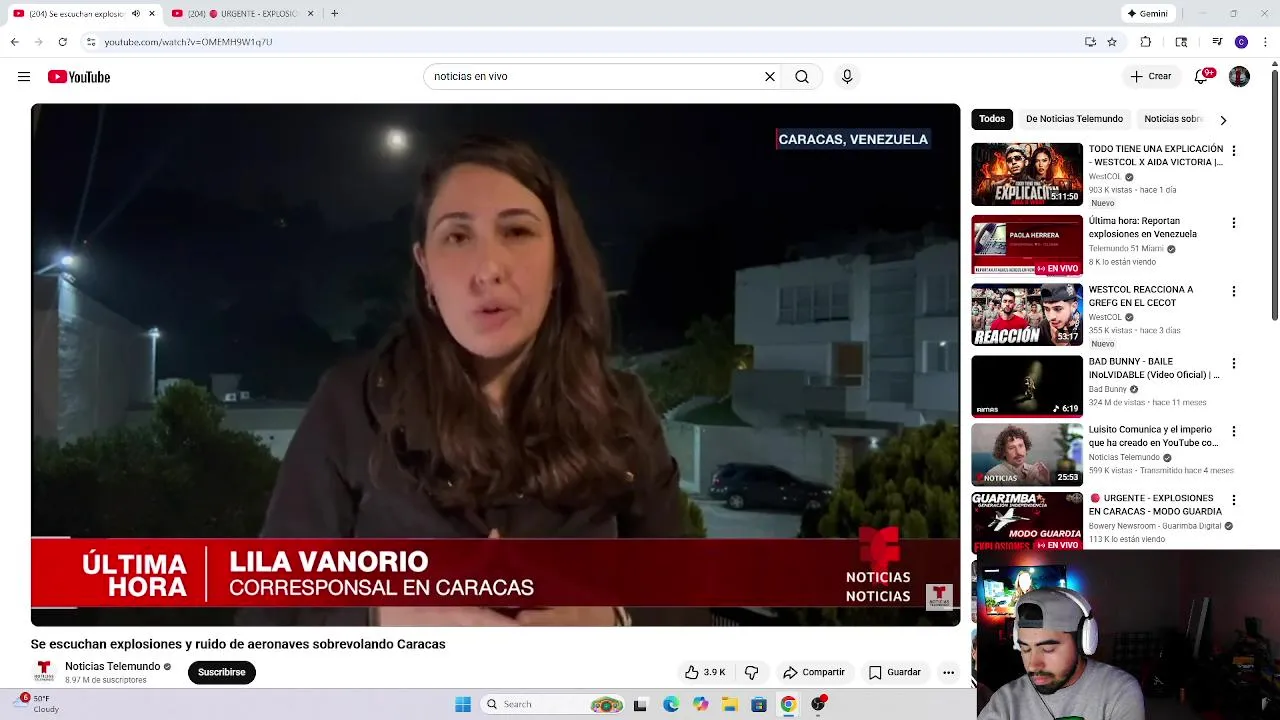Open weather widget showing 50°F Cloudy

tap(38, 704)
